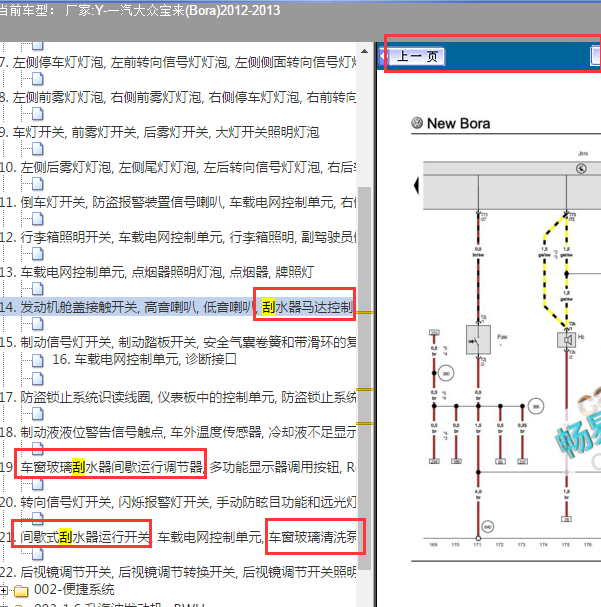Click the black left-arrow marker on the diagram edge
The width and height of the screenshot is (601, 607).
coord(416,185)
